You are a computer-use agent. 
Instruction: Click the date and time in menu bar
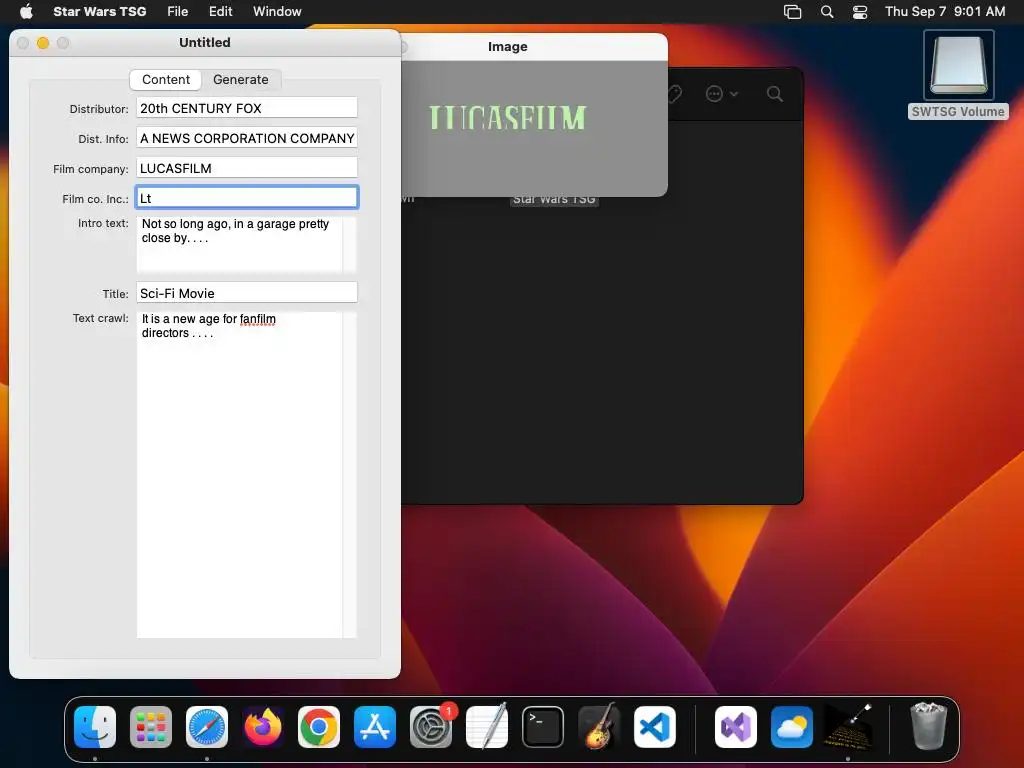tap(945, 12)
